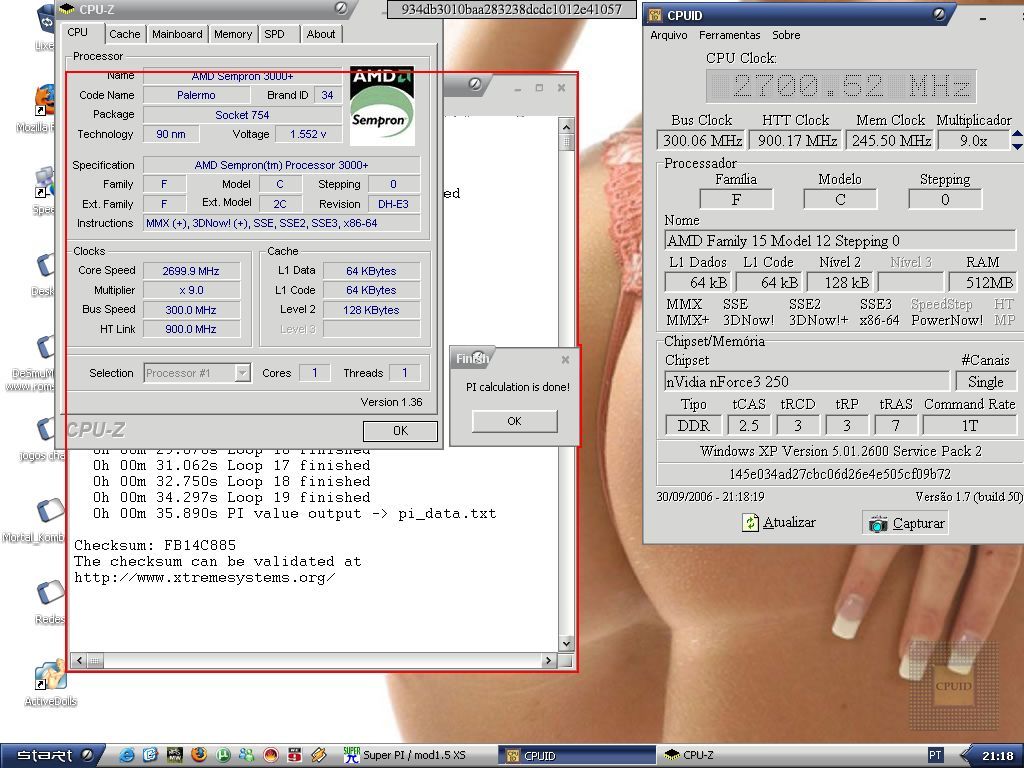
Task: Click the CPU Clock 2700.52 MHz display
Action: click(x=841, y=86)
